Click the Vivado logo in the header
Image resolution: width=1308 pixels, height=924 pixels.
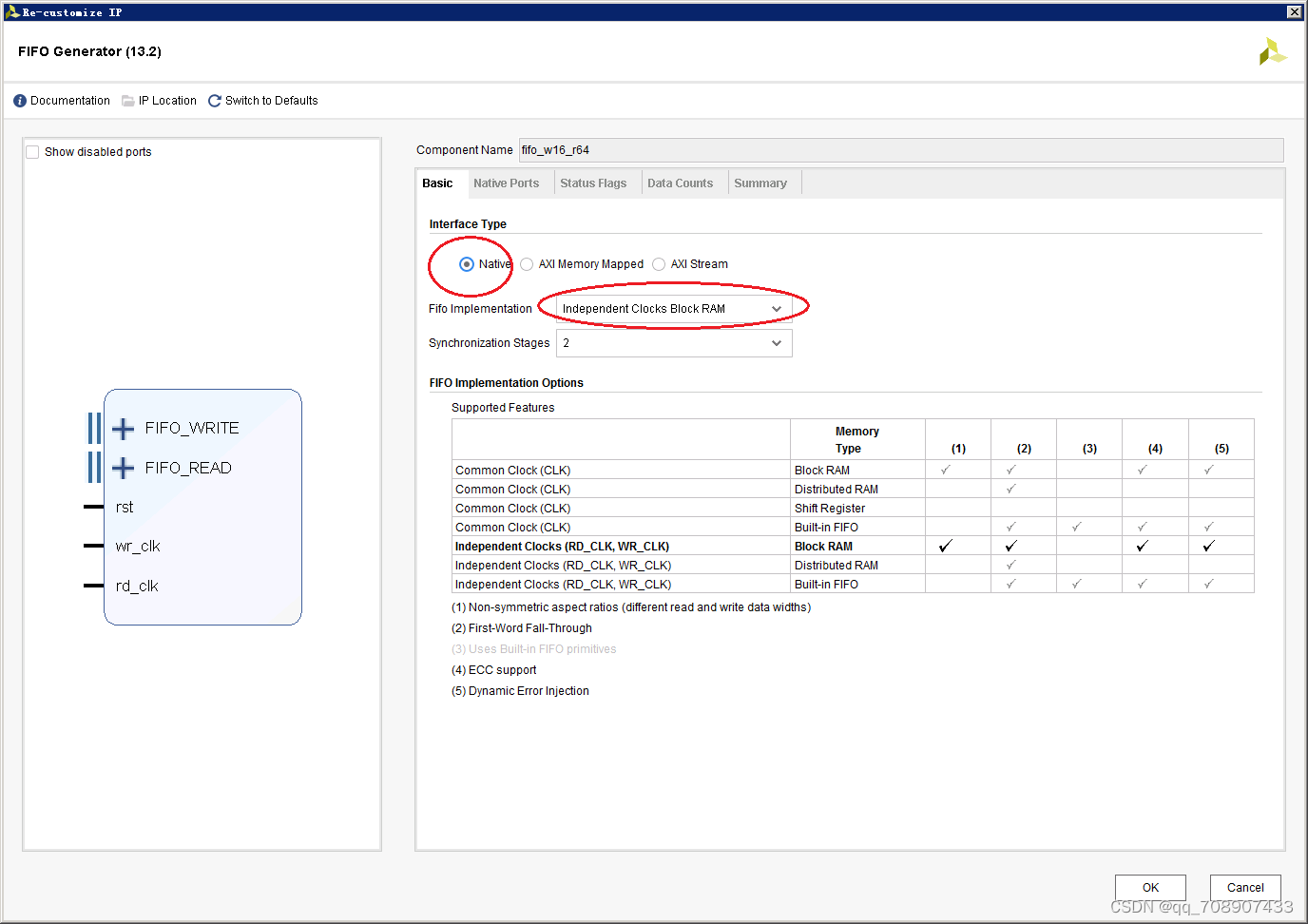[x=1272, y=51]
